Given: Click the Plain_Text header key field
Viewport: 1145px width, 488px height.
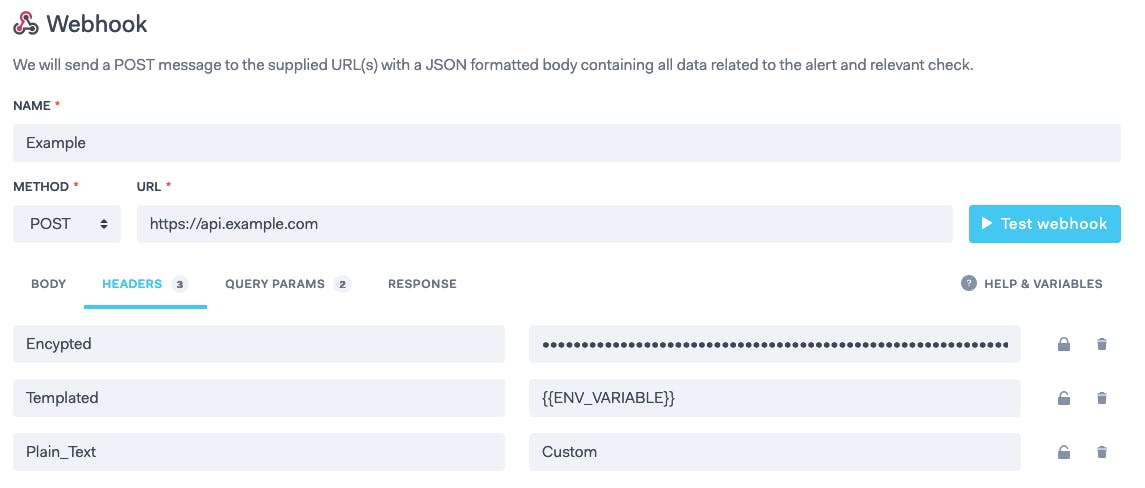Looking at the screenshot, I should tap(259, 452).
